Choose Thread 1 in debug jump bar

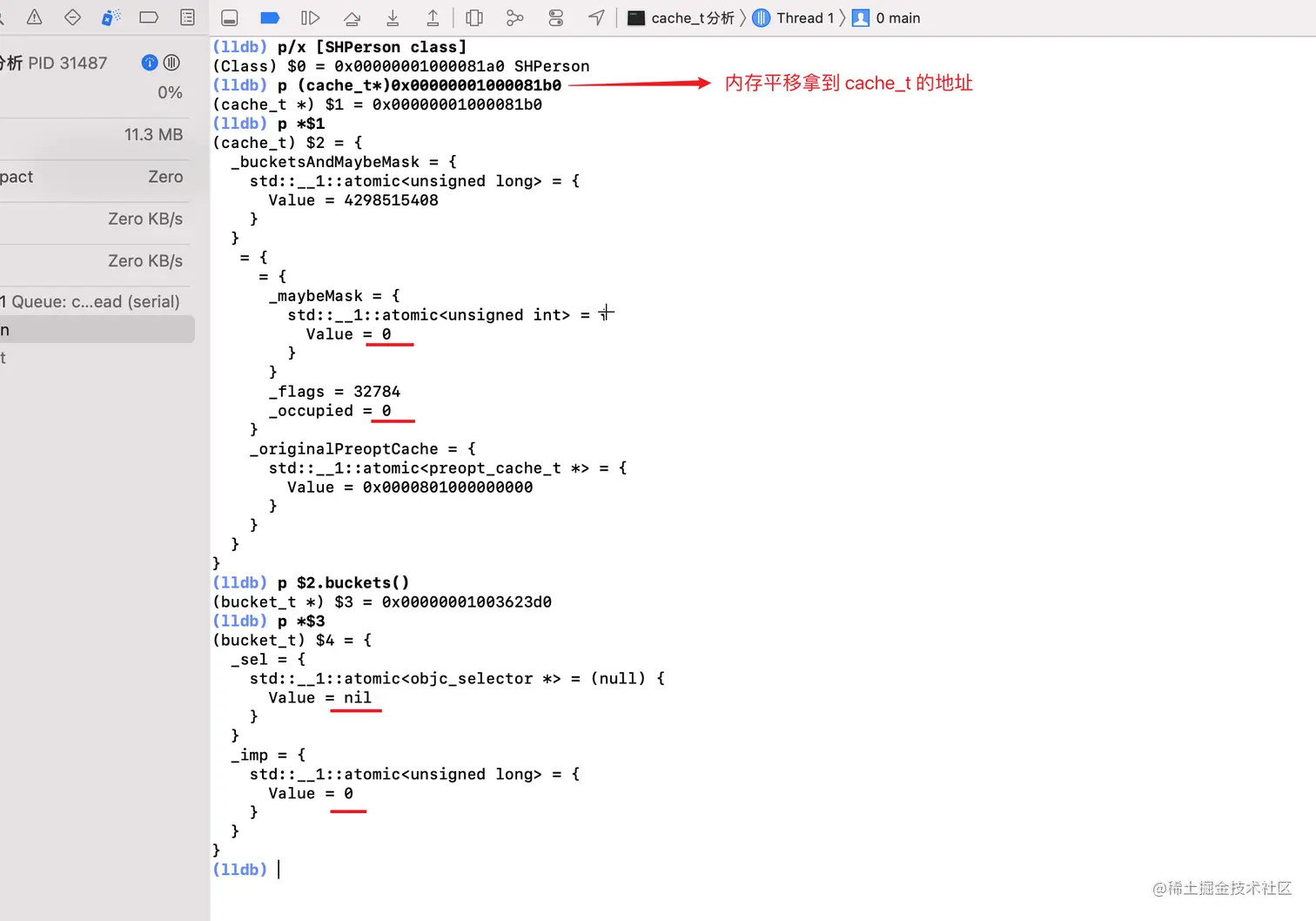[793, 18]
